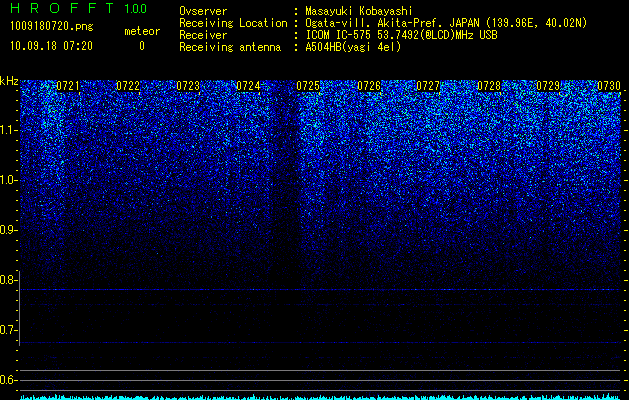
Task: Click the 1.0 kHz axis label
Action: pyautogui.click(x=8, y=180)
